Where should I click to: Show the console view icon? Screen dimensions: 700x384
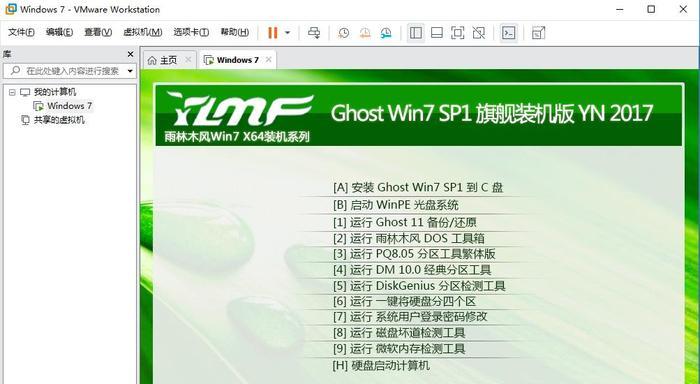pyautogui.click(x=508, y=33)
